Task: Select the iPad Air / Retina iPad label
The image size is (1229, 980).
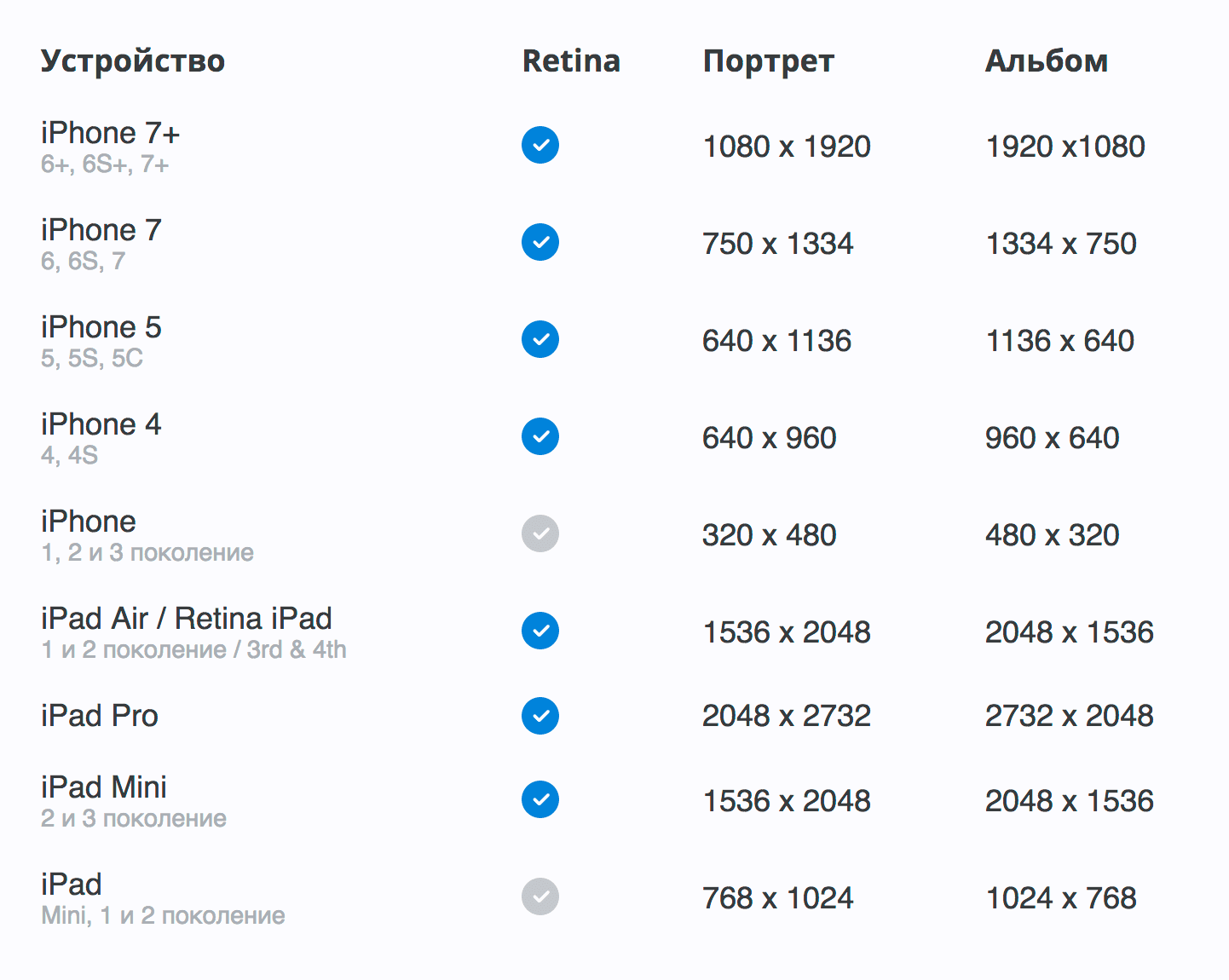Action: tap(187, 619)
